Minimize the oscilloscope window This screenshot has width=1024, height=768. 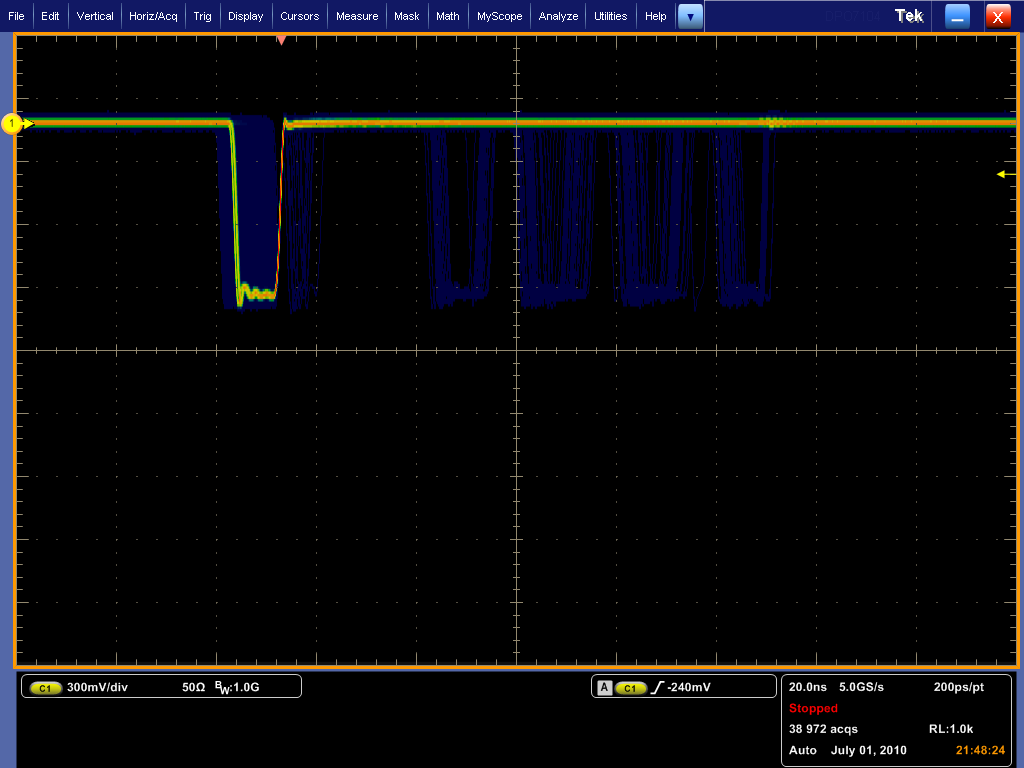coord(957,17)
